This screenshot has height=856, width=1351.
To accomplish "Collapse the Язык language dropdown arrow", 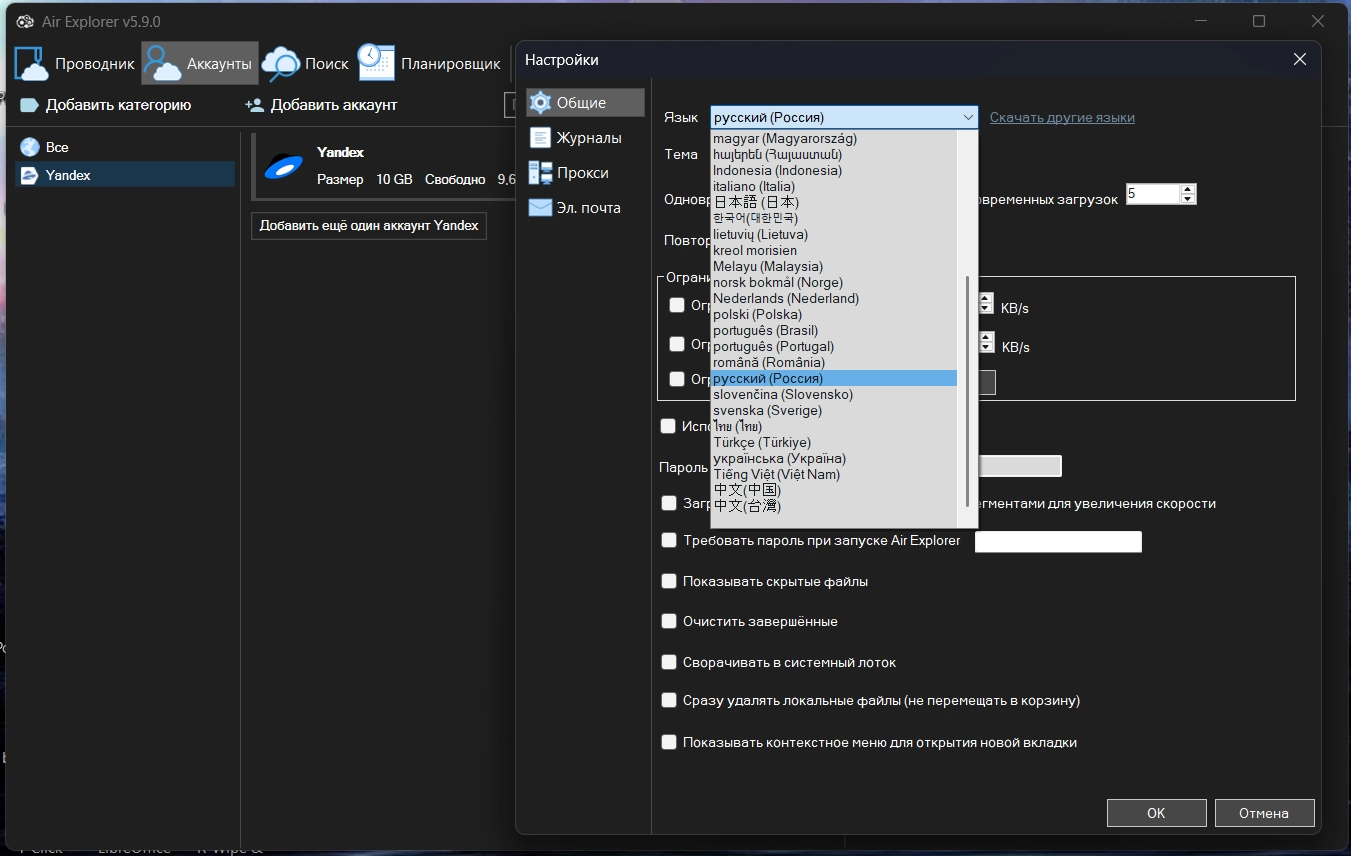I will click(968, 117).
